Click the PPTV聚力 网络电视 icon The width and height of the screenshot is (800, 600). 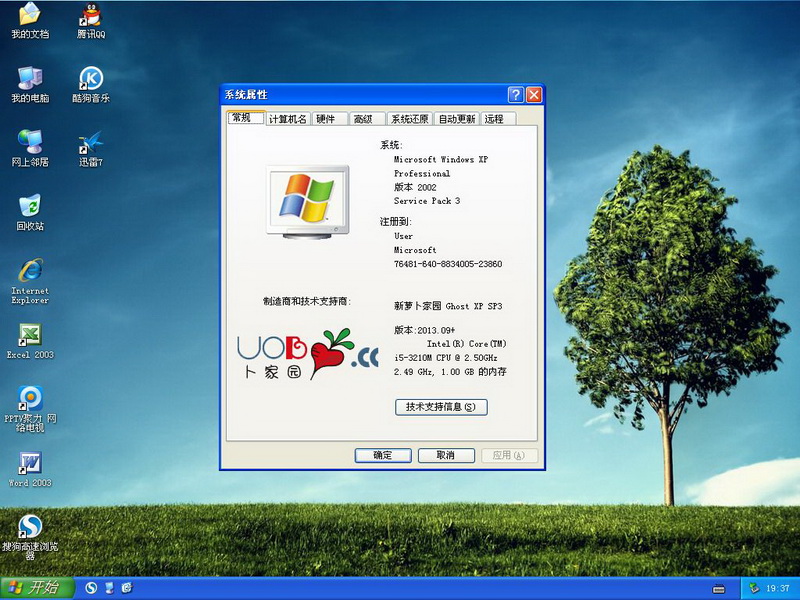(30, 398)
